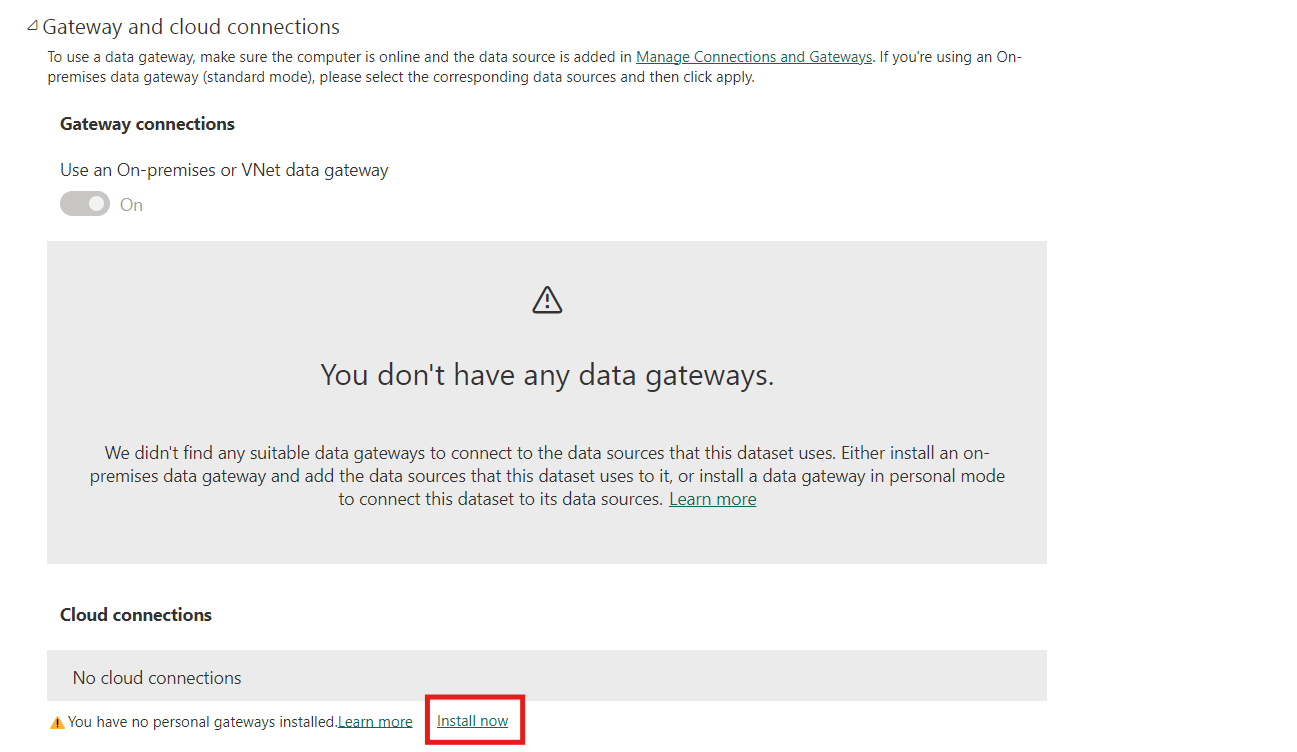Open the Manage Connections and Gateways link
The image size is (1297, 752).
(753, 57)
